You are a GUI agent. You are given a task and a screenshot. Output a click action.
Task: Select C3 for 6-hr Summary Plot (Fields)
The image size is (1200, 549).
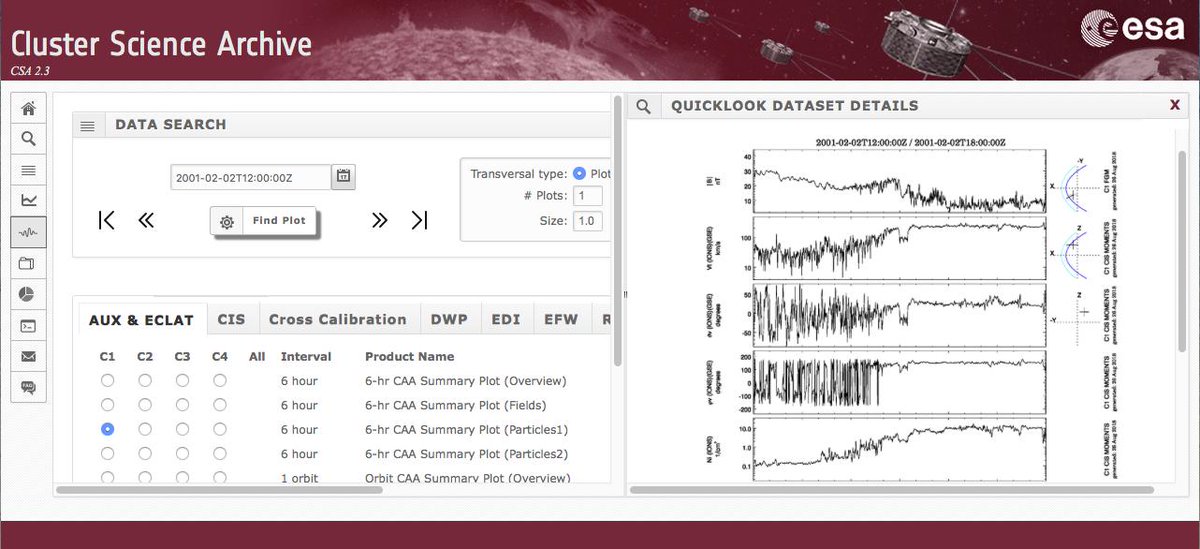click(182, 405)
